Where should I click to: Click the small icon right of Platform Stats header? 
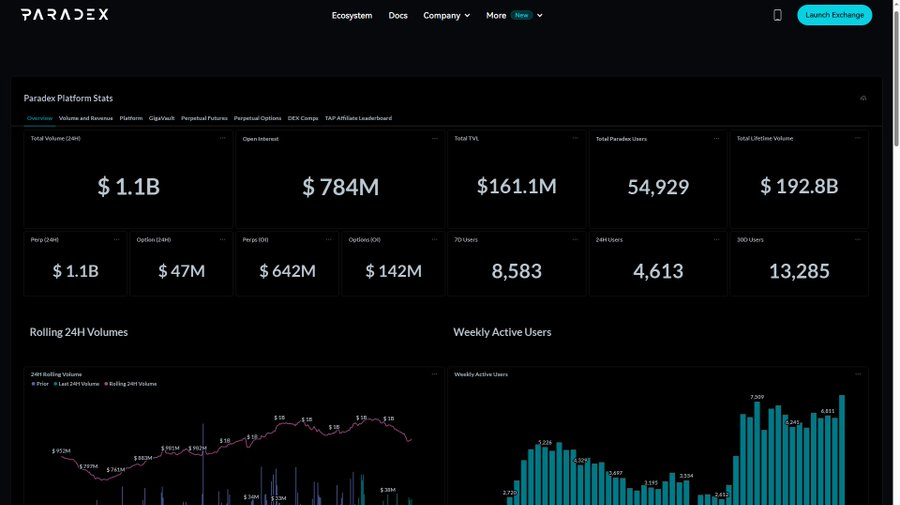[x=863, y=98]
